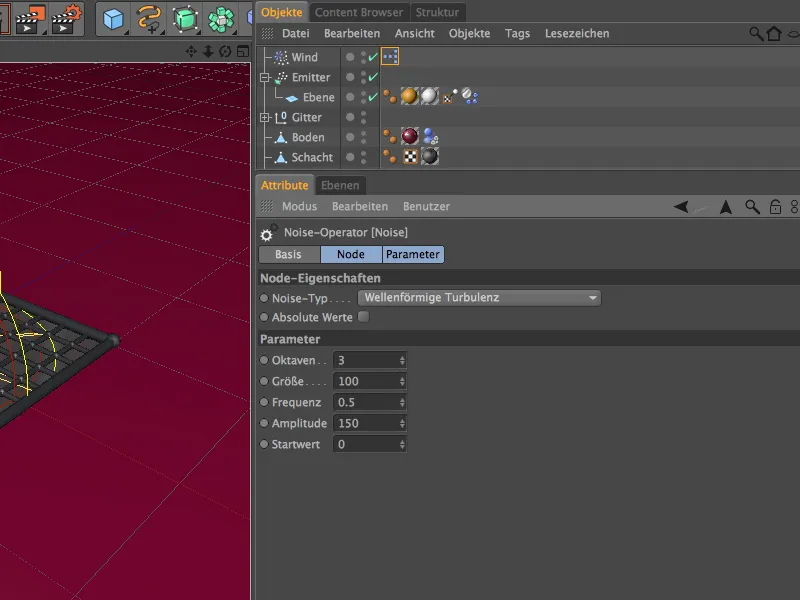This screenshot has width=800, height=600.
Task: Lock the Attribute Manager element
Action: pos(775,207)
